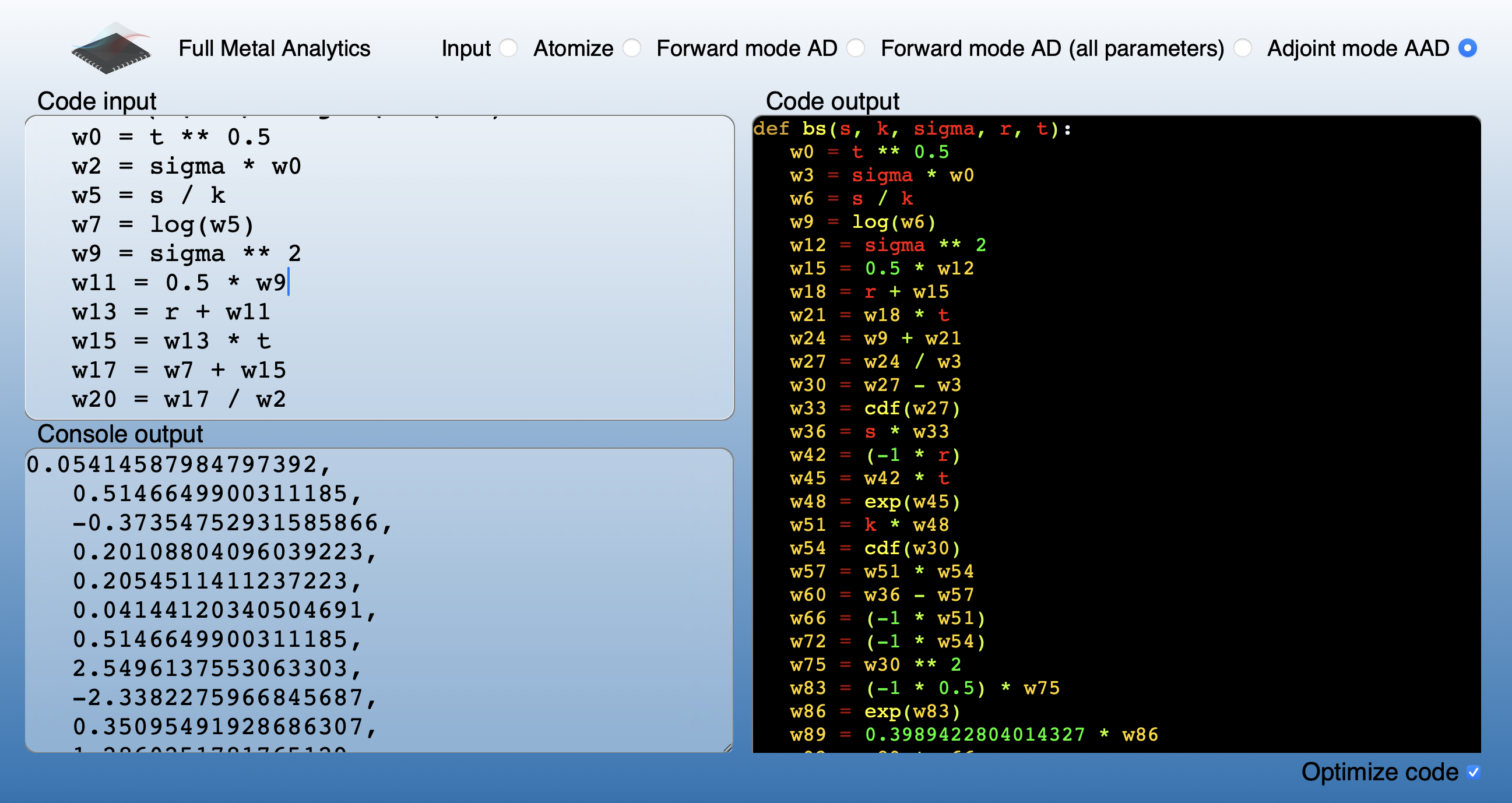Toggle the Optimize code checkbox
Screen dimensions: 1512x803
1473,772
